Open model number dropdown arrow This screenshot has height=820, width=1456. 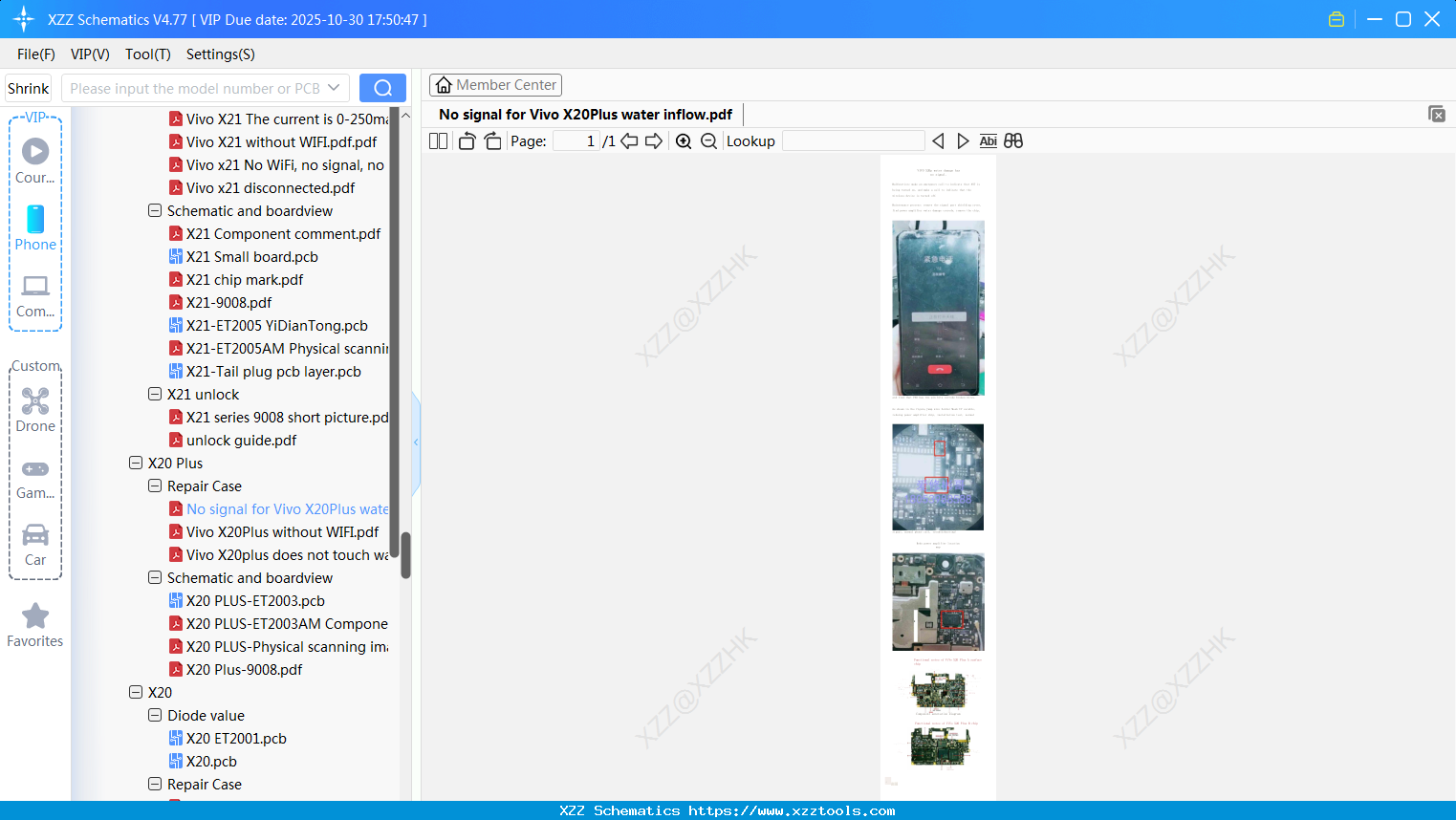tap(334, 88)
